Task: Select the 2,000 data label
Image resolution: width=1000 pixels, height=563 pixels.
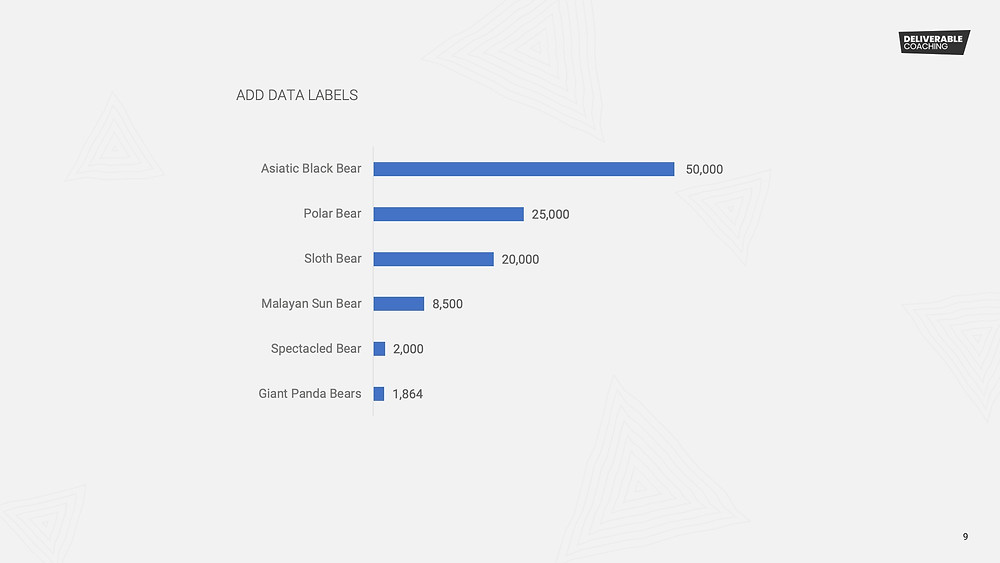Action: tap(408, 349)
